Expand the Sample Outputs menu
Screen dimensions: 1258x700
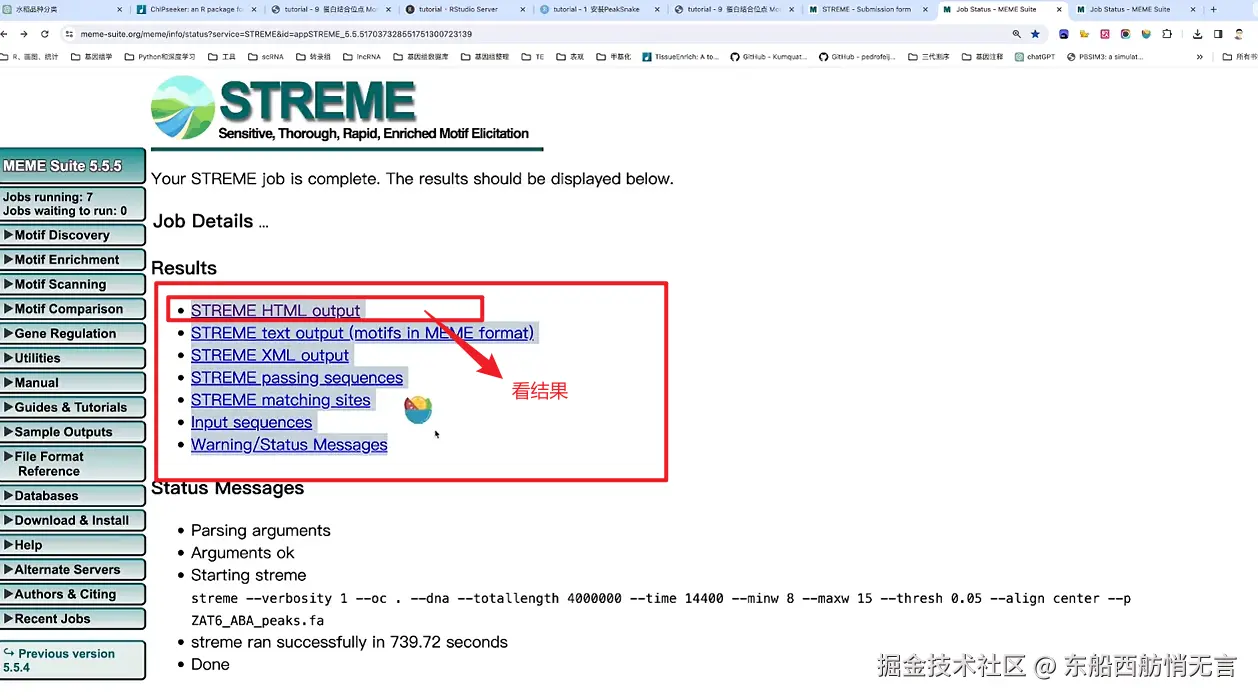72,432
